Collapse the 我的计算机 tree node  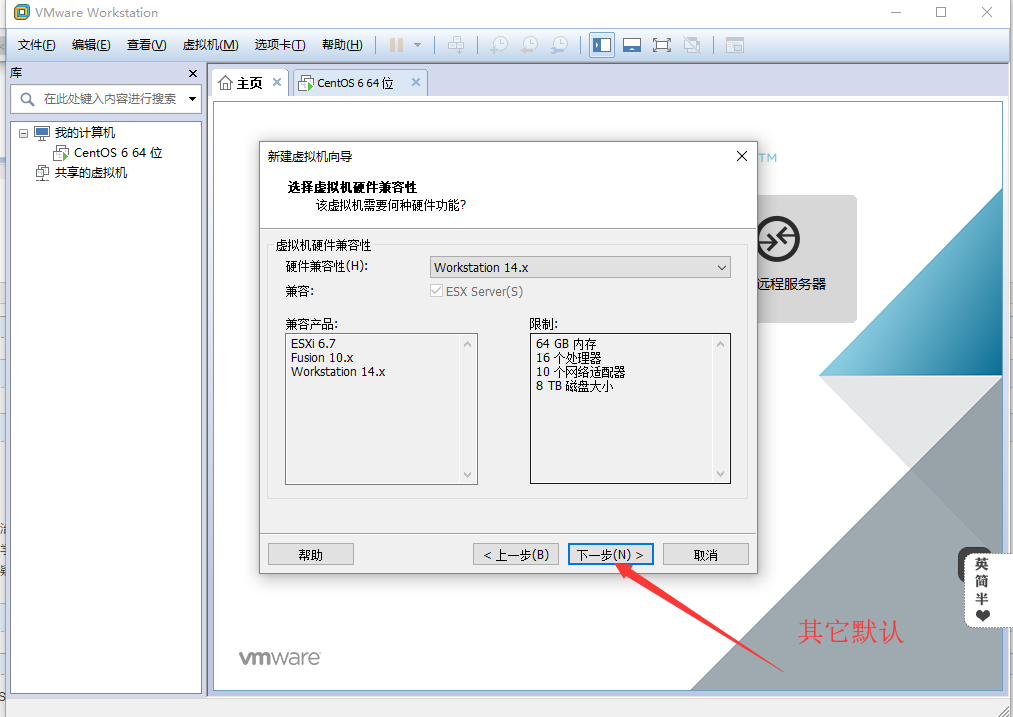[23, 133]
